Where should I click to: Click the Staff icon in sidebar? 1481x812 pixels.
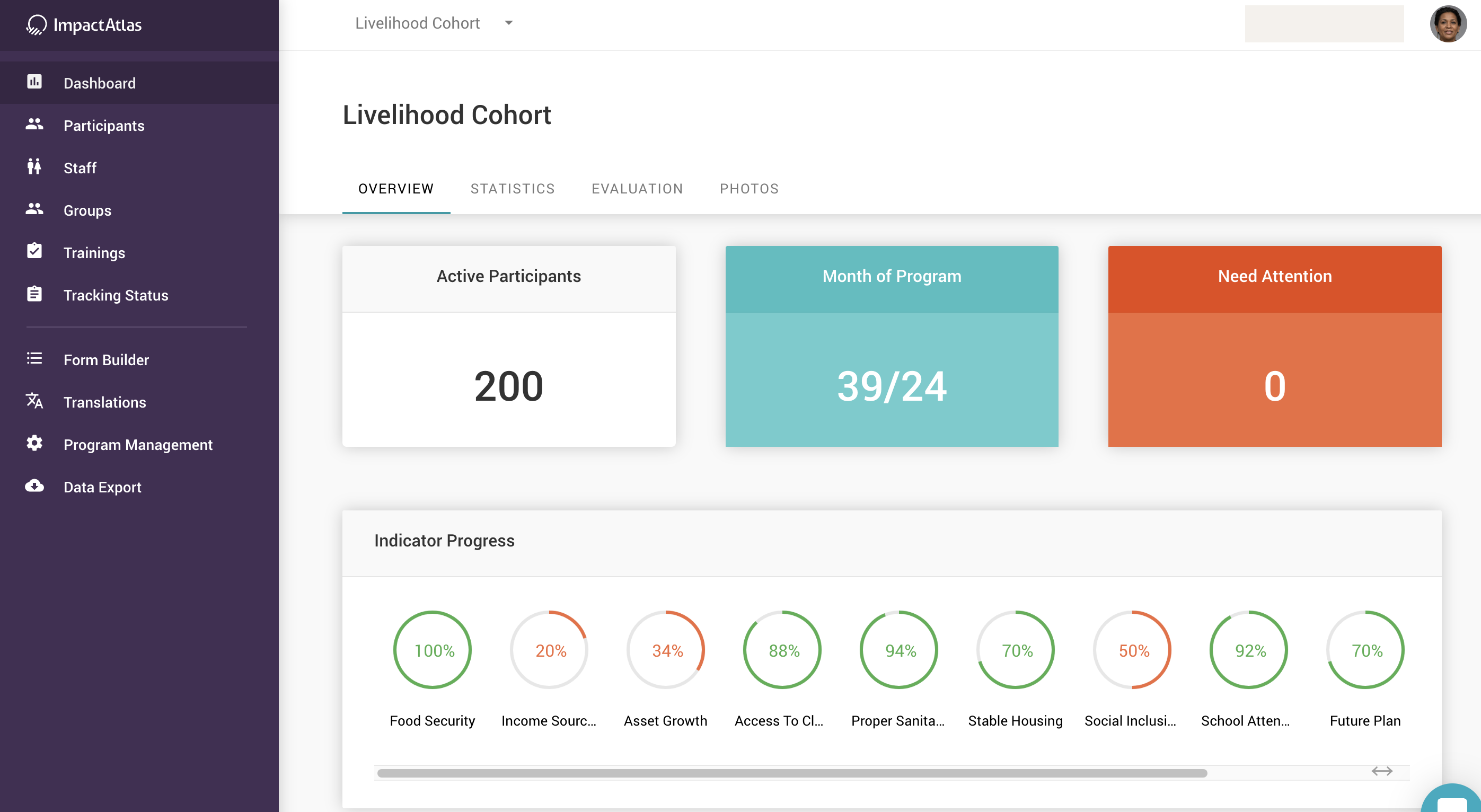[34, 167]
